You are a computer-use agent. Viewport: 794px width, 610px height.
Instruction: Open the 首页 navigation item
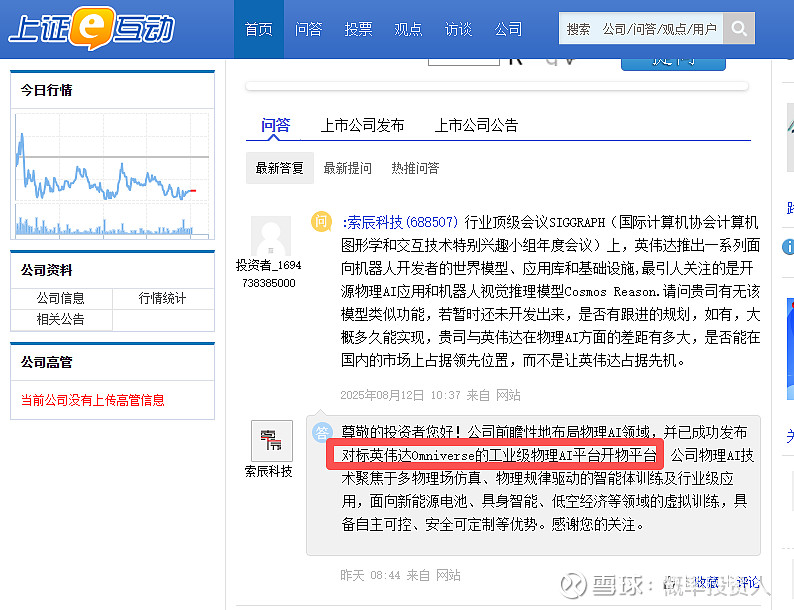click(259, 29)
